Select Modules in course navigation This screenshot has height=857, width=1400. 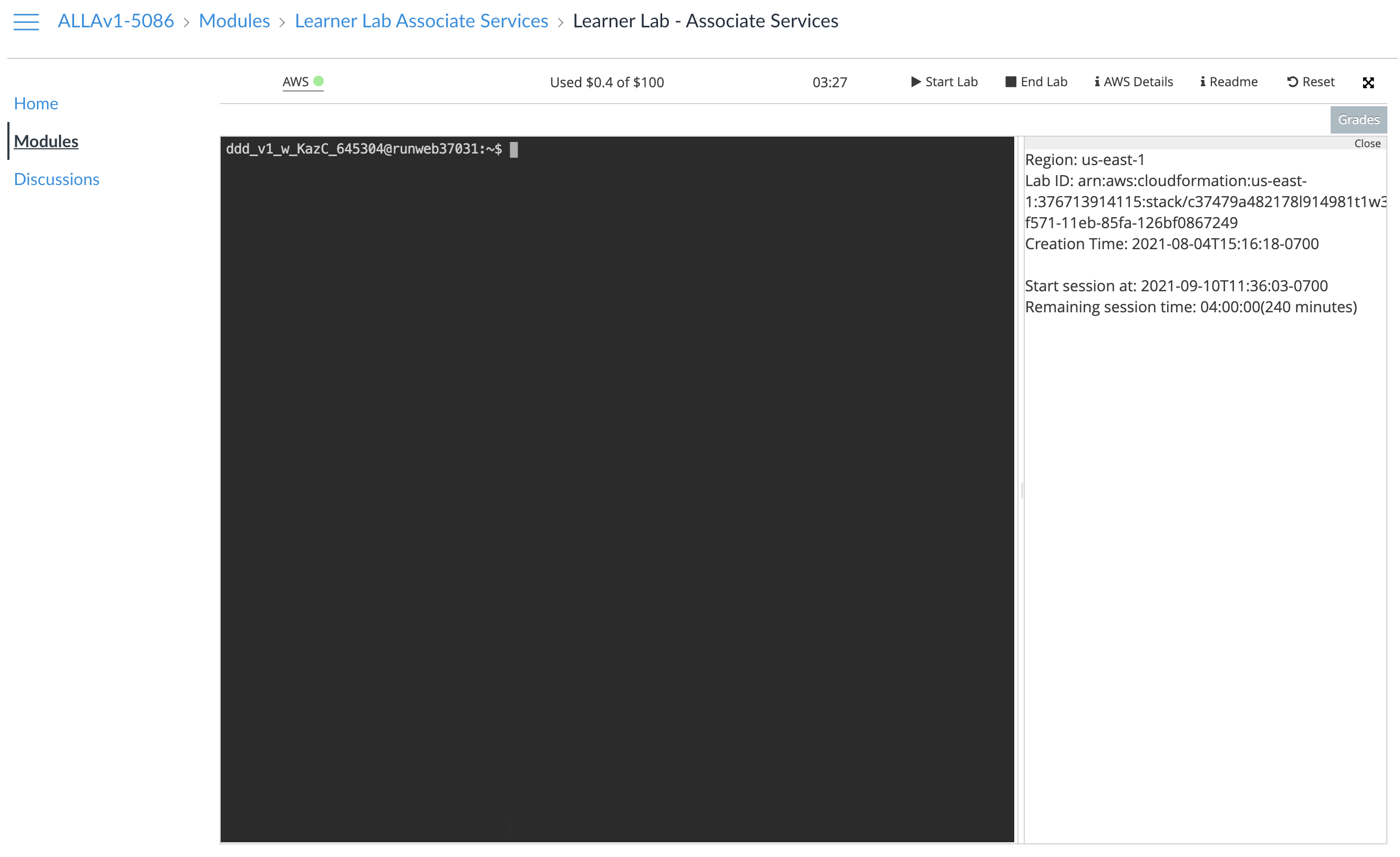click(x=46, y=141)
